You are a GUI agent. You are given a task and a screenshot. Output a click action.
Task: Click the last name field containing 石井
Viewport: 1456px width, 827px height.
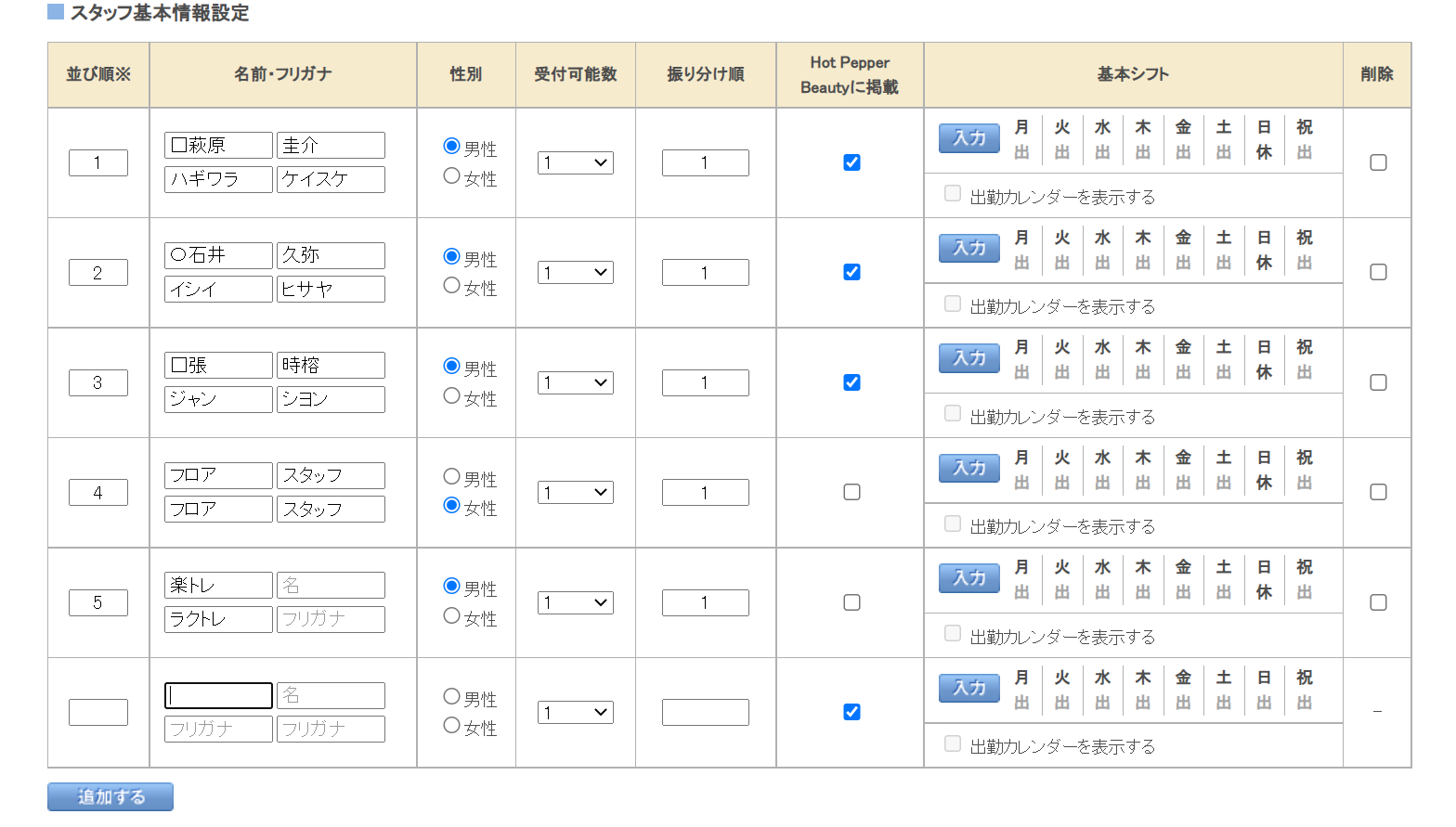218,255
